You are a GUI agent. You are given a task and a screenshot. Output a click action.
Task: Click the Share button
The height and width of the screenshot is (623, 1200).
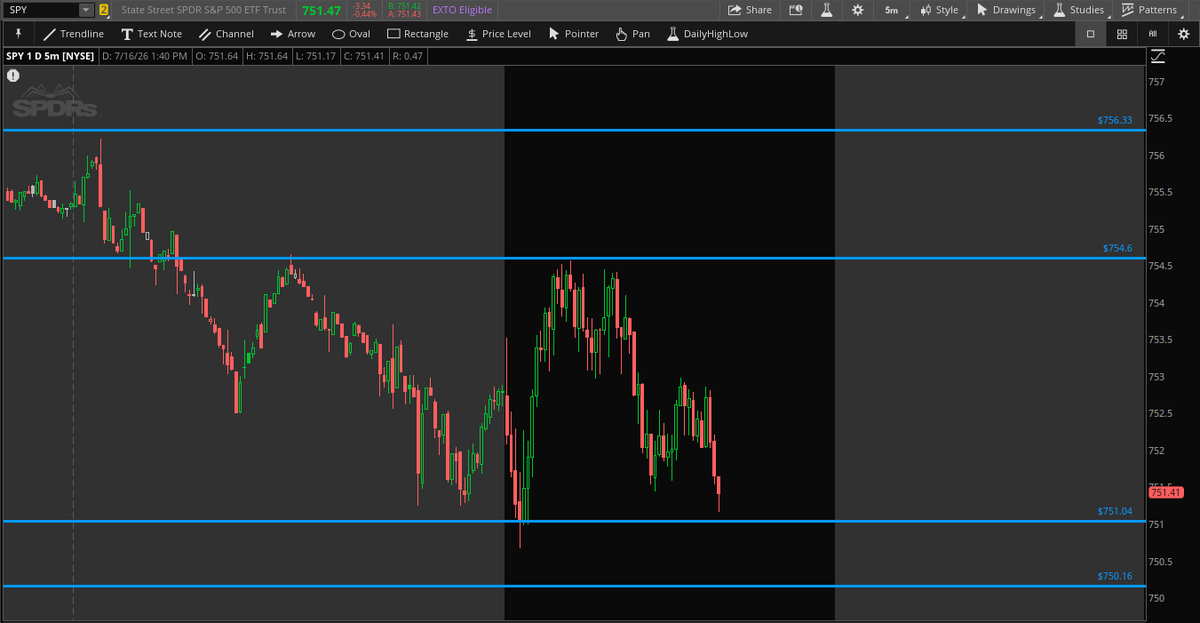[750, 10]
